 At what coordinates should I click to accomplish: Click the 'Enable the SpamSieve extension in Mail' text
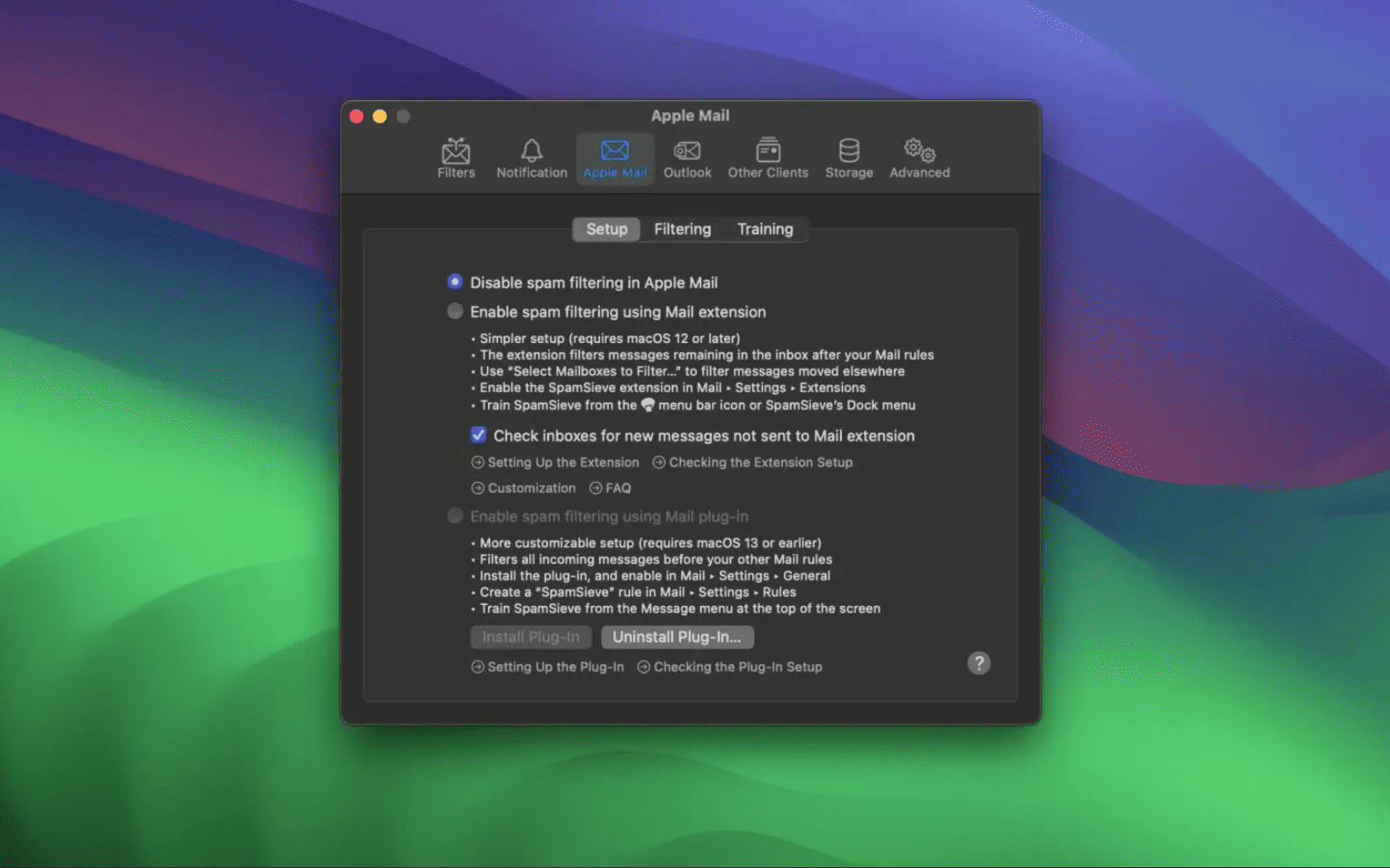click(672, 388)
